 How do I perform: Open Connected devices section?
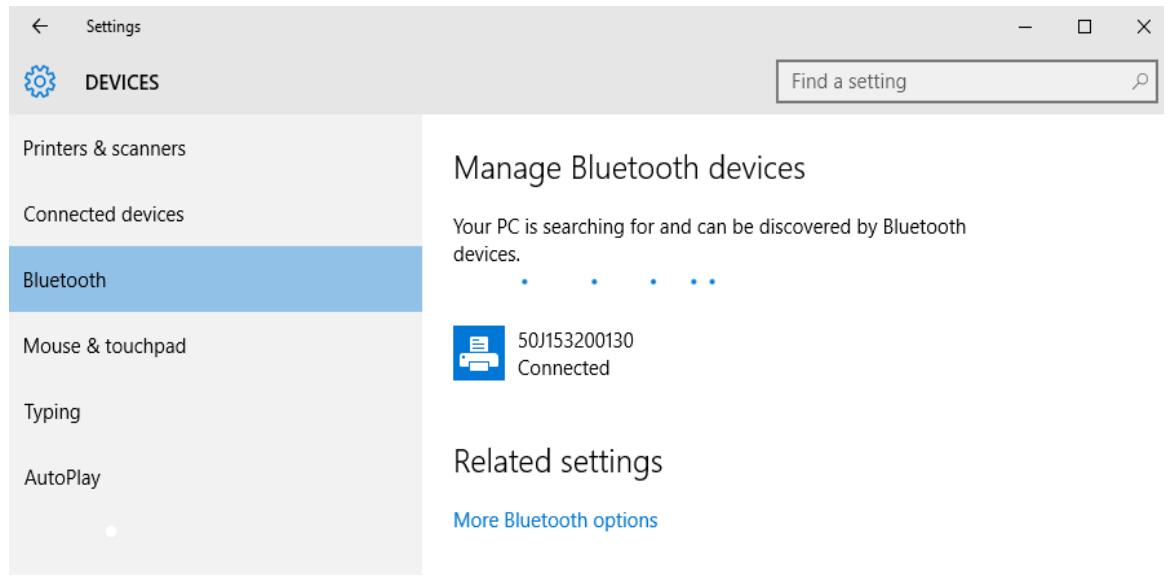(x=216, y=214)
